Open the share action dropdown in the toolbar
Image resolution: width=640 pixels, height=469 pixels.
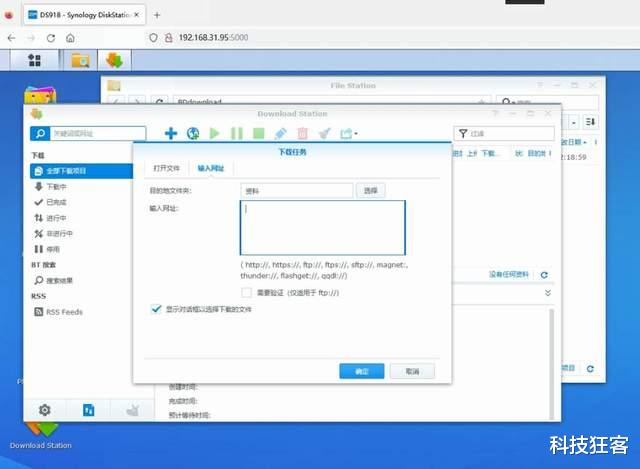click(x=349, y=133)
